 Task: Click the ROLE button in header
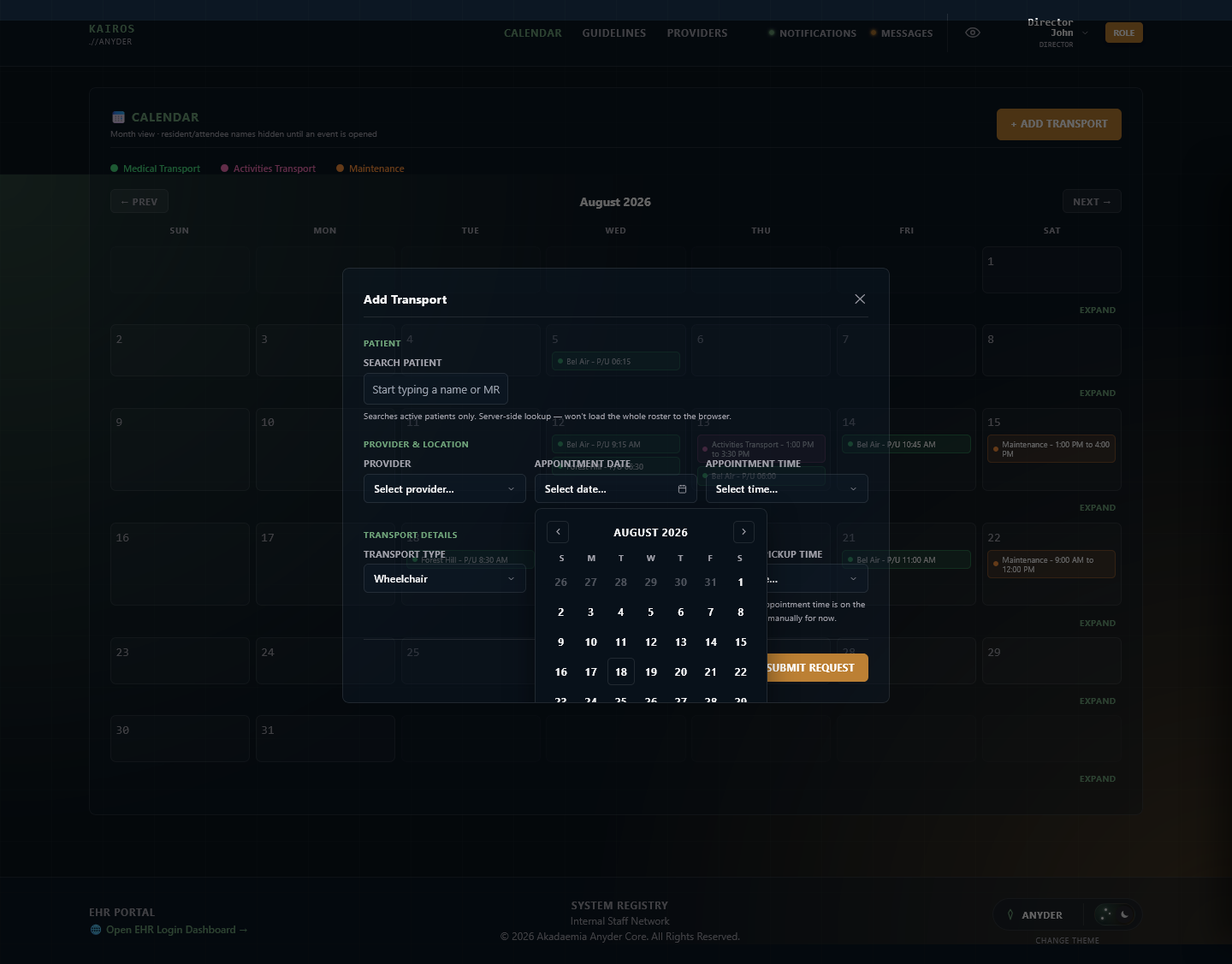point(1124,33)
